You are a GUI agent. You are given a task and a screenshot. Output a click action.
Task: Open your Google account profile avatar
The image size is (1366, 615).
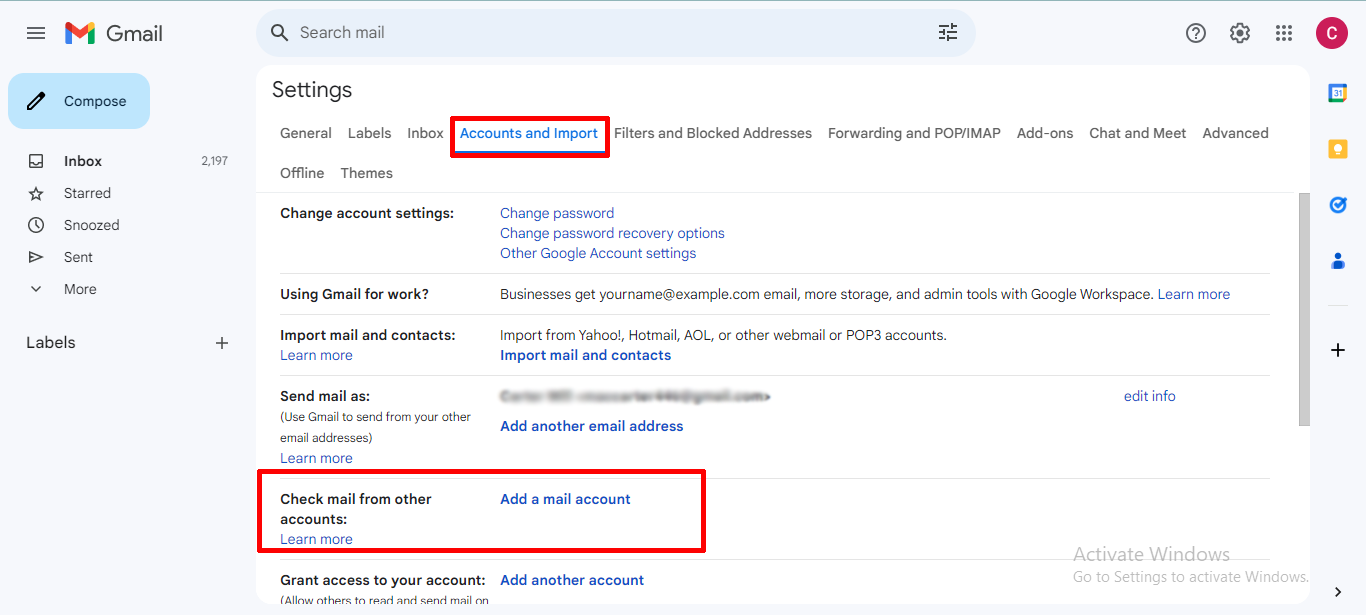pos(1332,32)
